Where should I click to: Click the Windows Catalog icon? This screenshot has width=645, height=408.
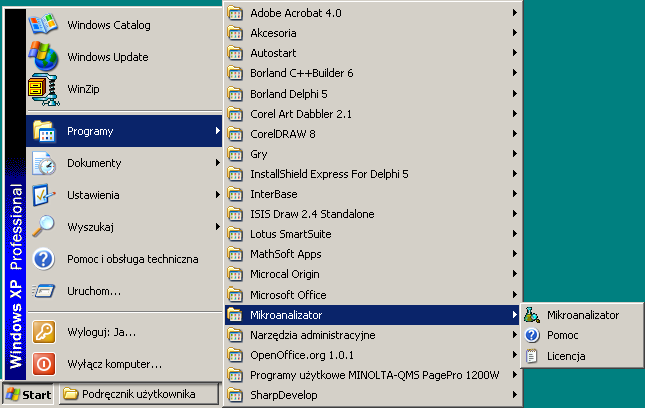click(x=43, y=24)
